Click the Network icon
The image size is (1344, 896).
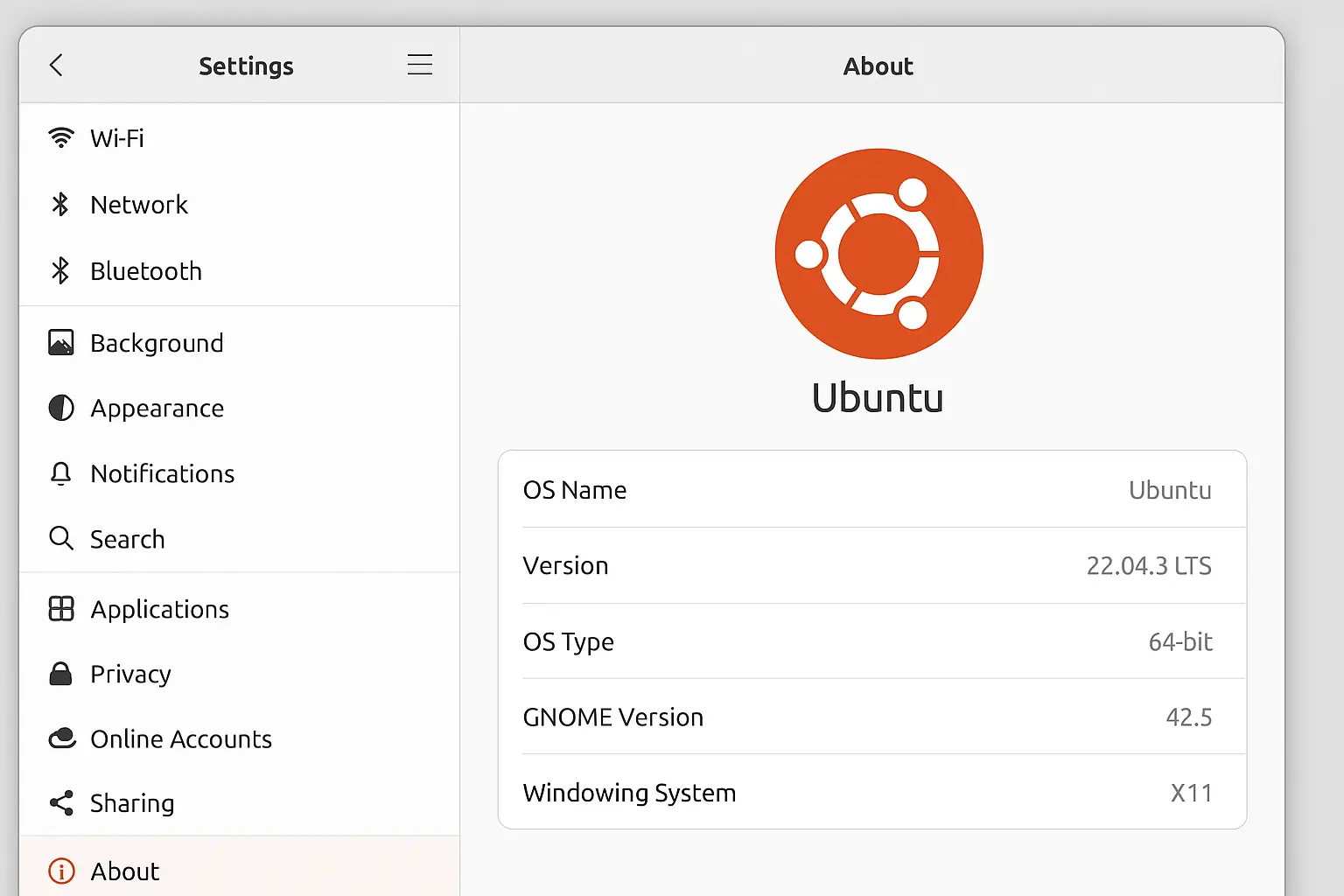point(59,204)
